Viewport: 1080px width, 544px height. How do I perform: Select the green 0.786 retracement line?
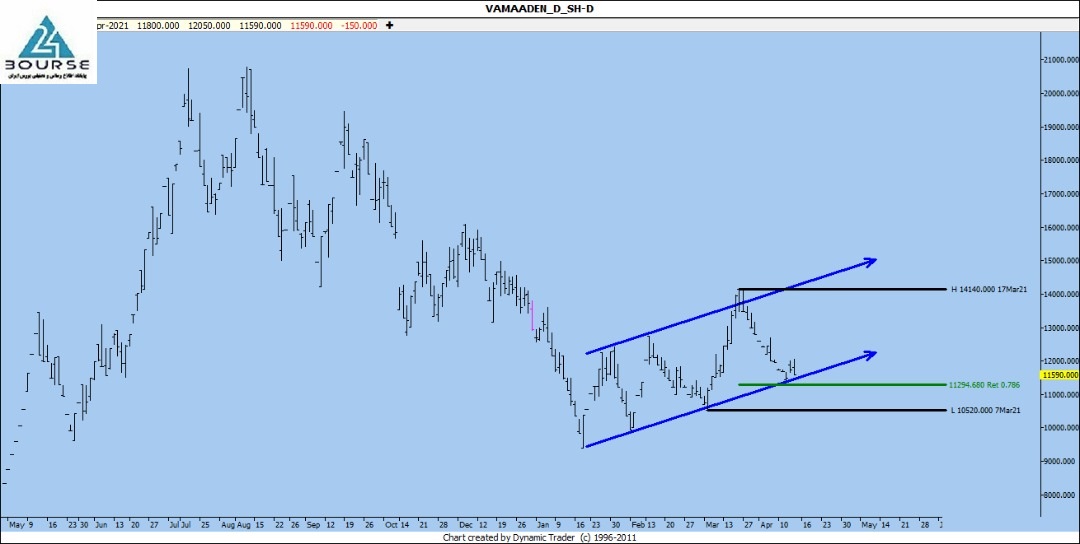[842, 384]
